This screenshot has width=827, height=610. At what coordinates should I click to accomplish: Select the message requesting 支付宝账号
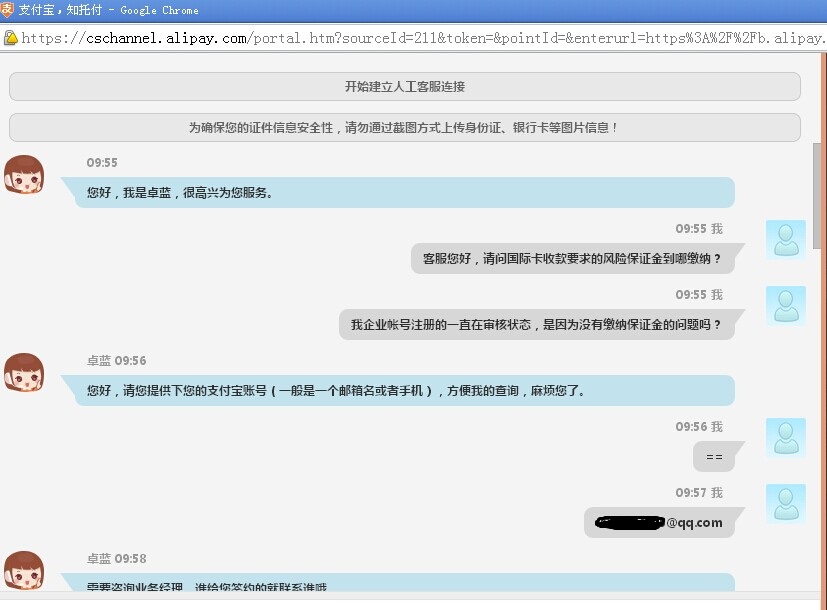tap(404, 391)
